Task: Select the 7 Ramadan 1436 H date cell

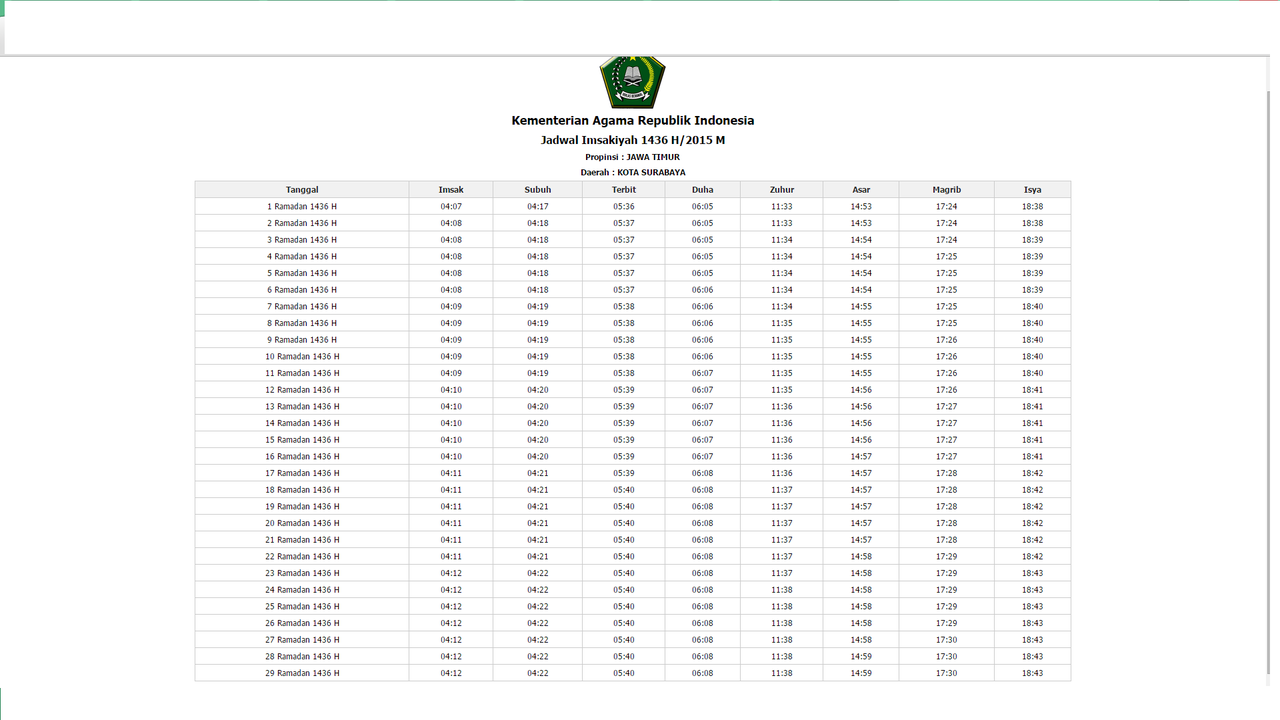Action: pyautogui.click(x=302, y=307)
